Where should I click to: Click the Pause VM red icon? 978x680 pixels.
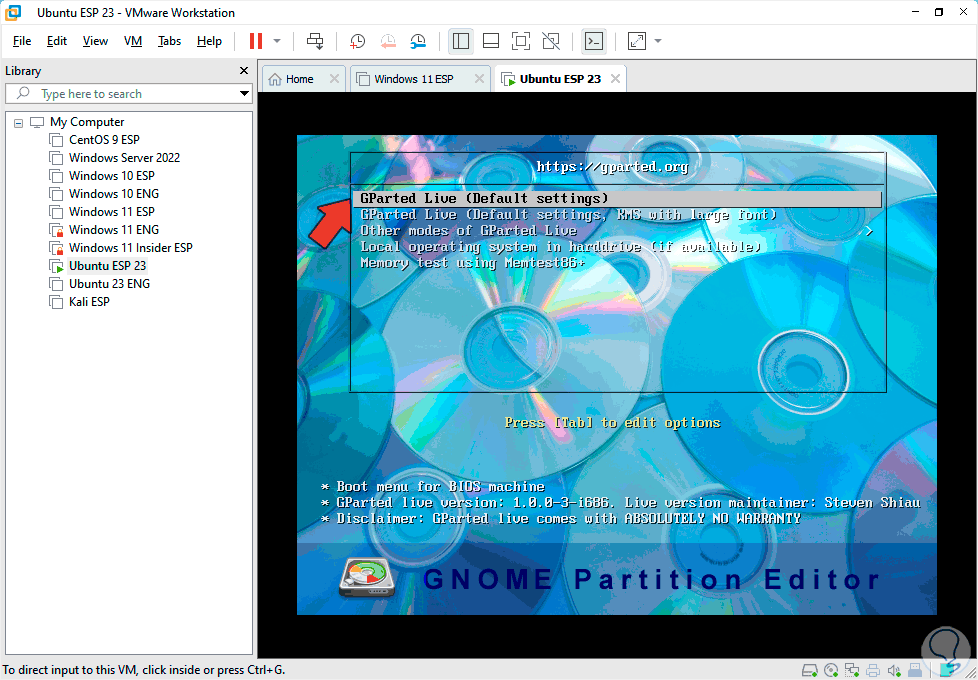(x=256, y=41)
